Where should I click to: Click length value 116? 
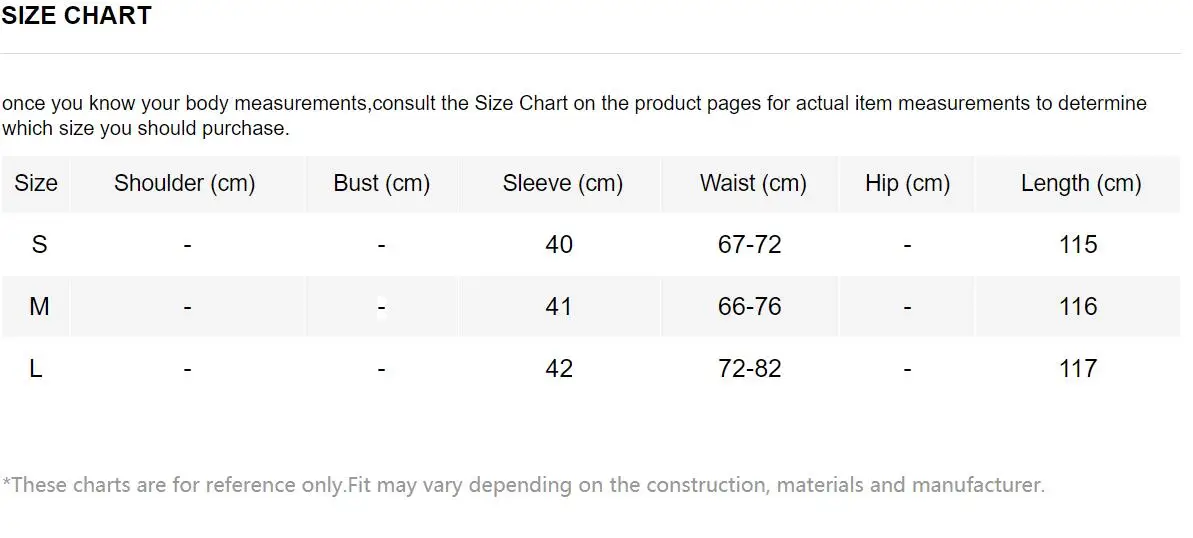coord(1078,306)
